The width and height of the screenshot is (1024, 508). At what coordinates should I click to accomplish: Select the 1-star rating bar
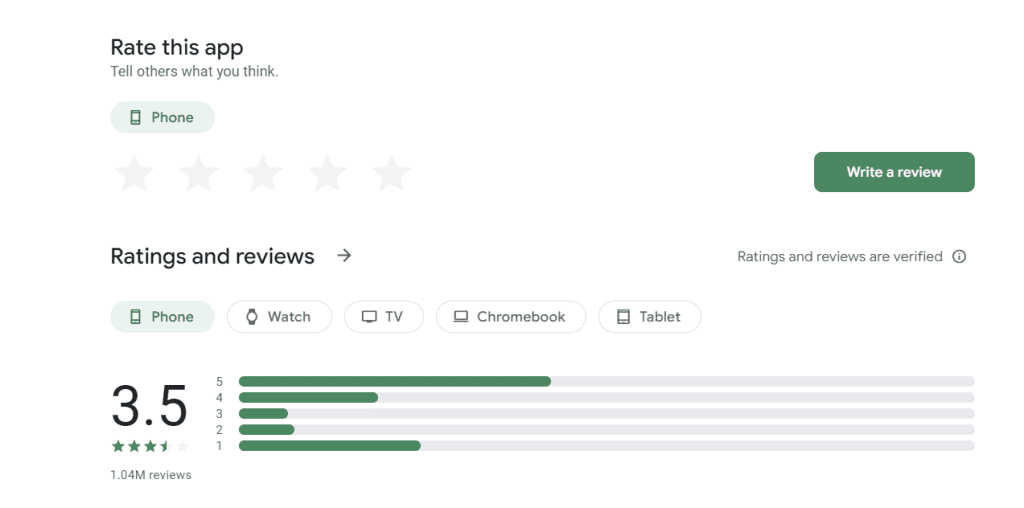click(607, 445)
